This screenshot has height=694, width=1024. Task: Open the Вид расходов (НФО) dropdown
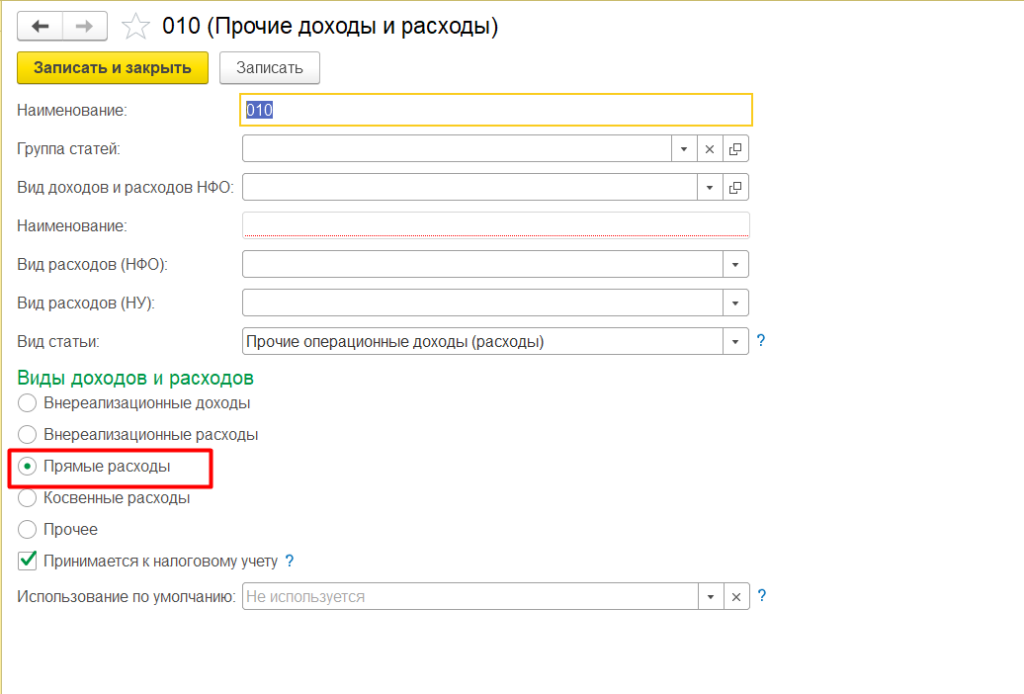736,264
